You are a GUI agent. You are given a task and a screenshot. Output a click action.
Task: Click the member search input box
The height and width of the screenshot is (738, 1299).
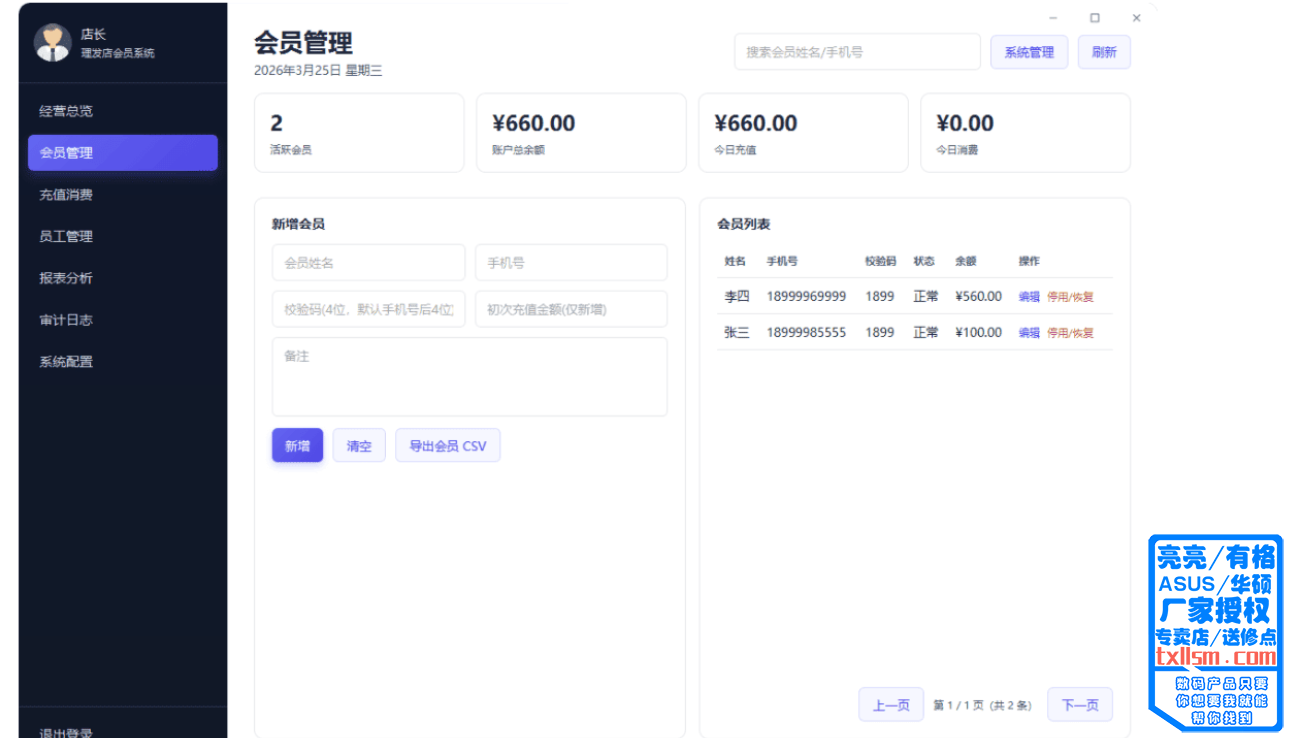click(x=856, y=52)
